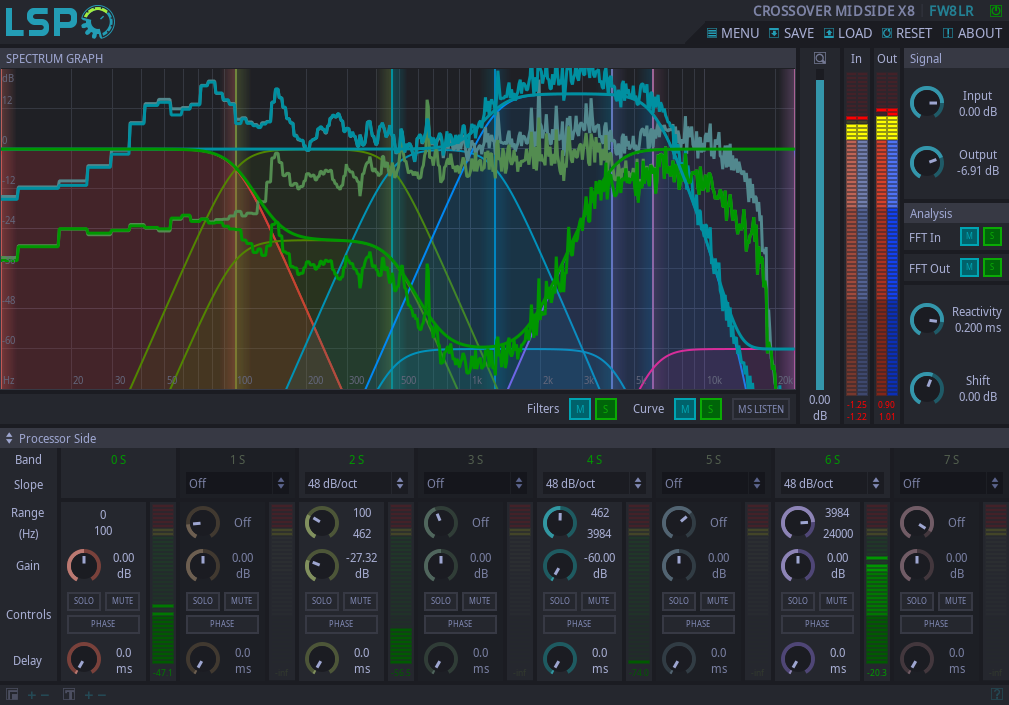Click the minus beside the font scaling icon
1009x705 pixels.
click(102, 695)
